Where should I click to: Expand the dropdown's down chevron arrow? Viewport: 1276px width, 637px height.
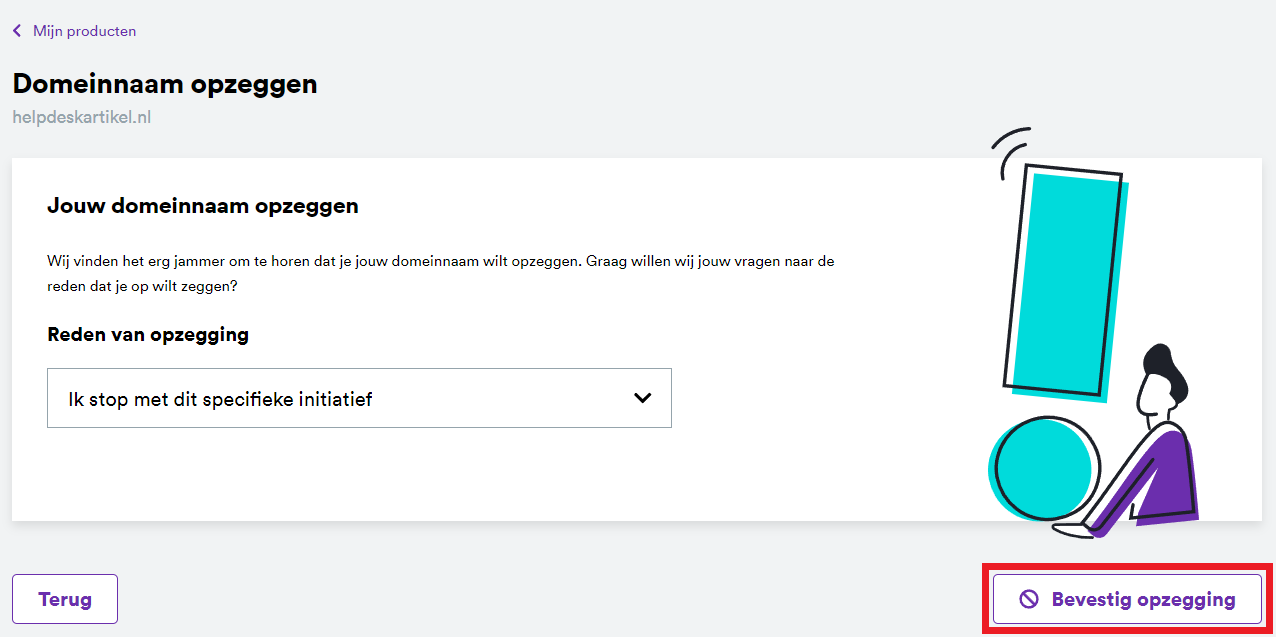coord(643,398)
